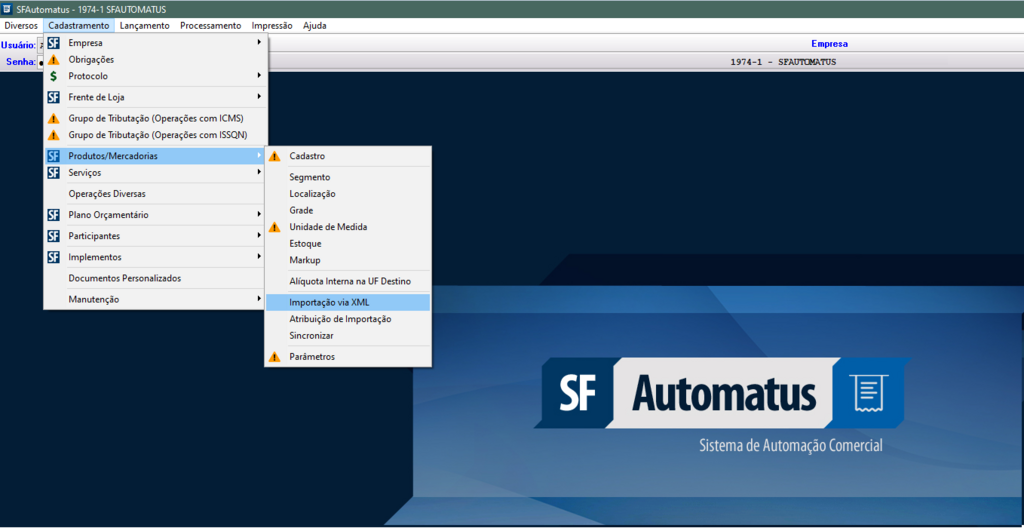Open Alíquota Interna na UF Destino
Image resolution: width=1024 pixels, height=528 pixels.
[x=349, y=281]
